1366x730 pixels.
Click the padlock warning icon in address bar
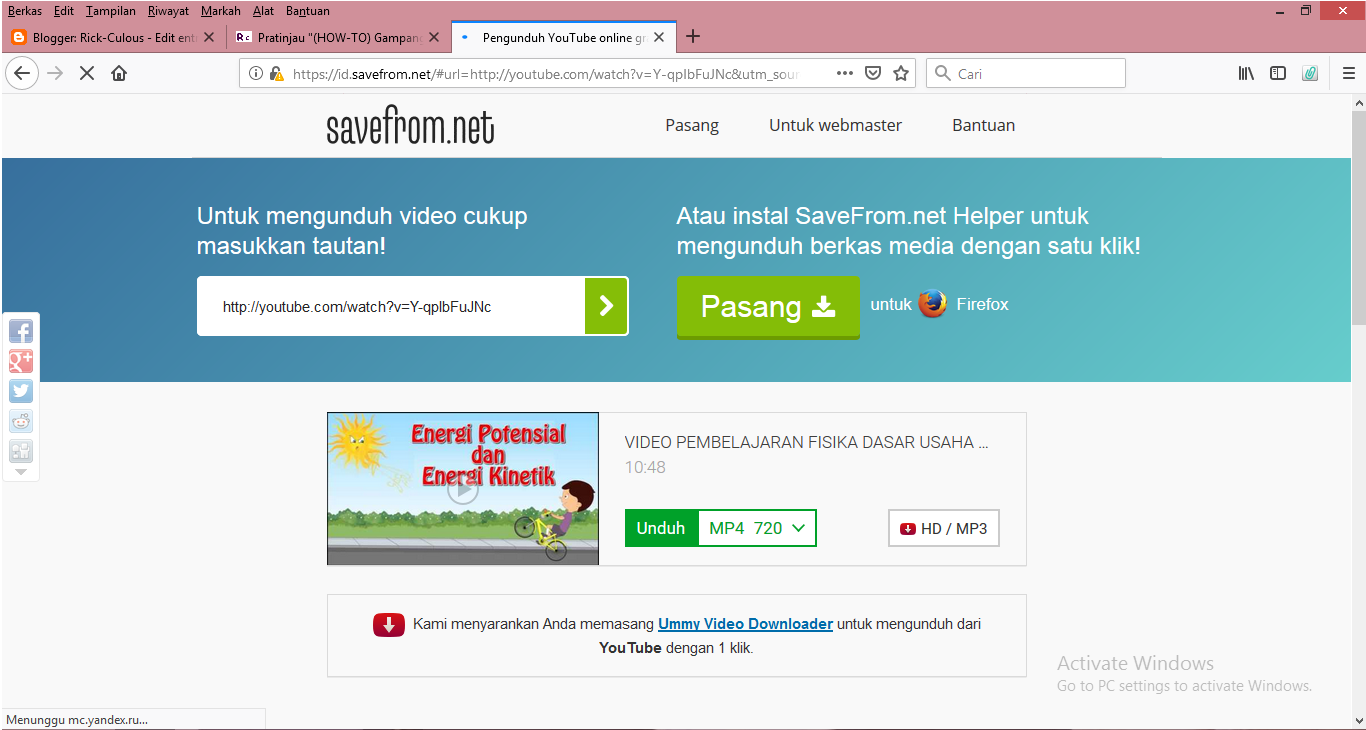click(276, 73)
